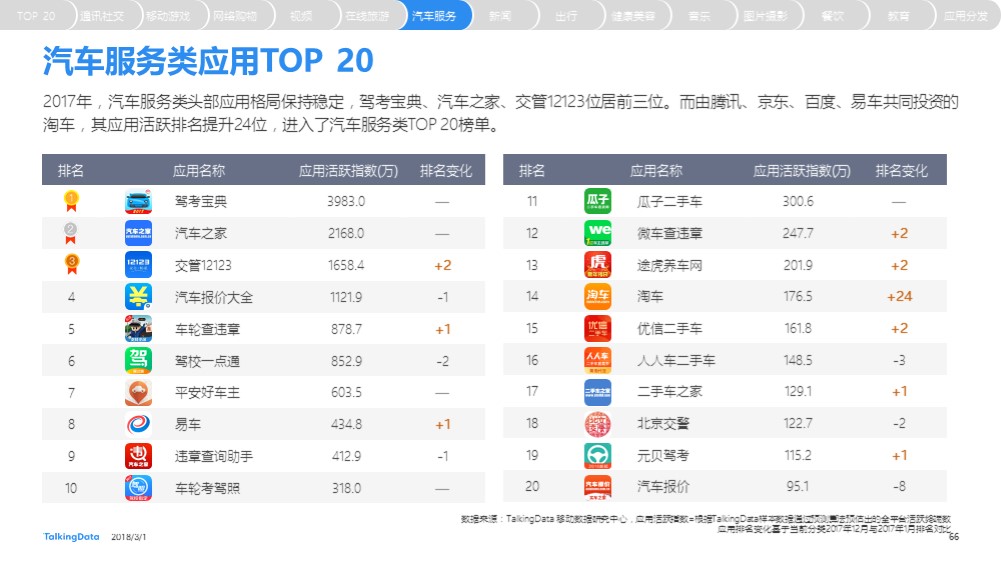Click the 易车 app icon
Viewport: 1001px width, 563px height.
tap(138, 424)
